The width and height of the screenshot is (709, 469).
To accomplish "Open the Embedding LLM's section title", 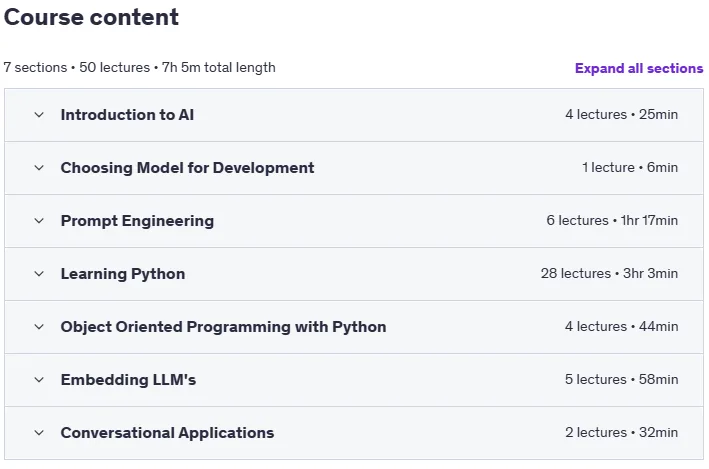I will click(x=128, y=380).
